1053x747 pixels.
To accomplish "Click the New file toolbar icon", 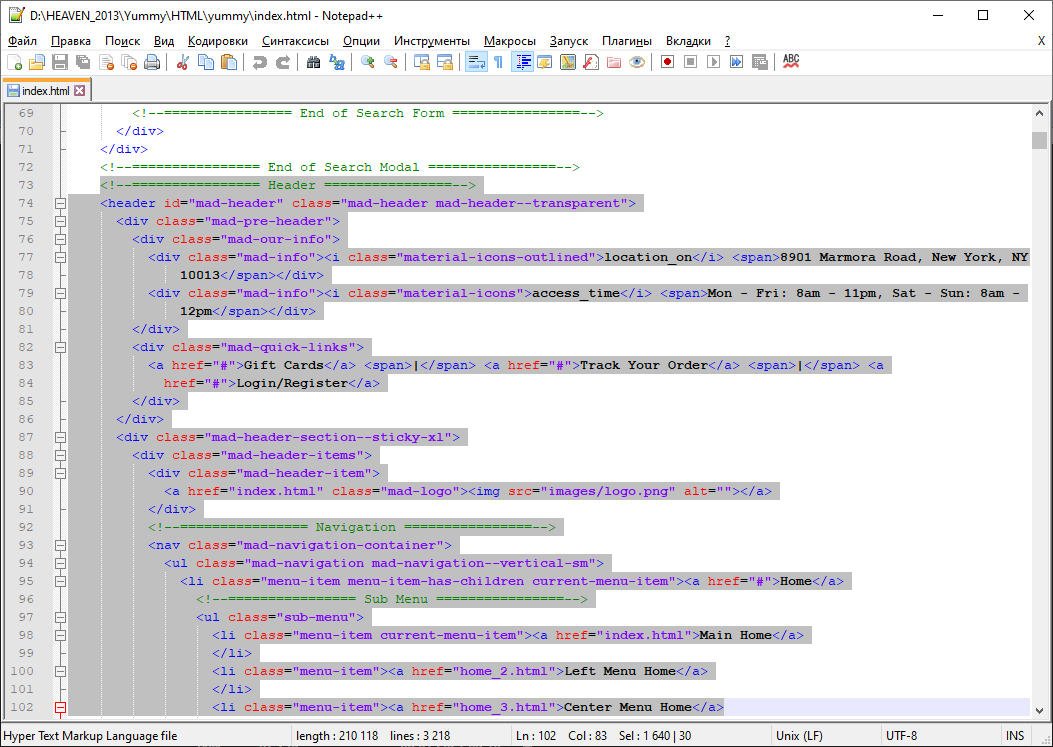I will [x=14, y=62].
